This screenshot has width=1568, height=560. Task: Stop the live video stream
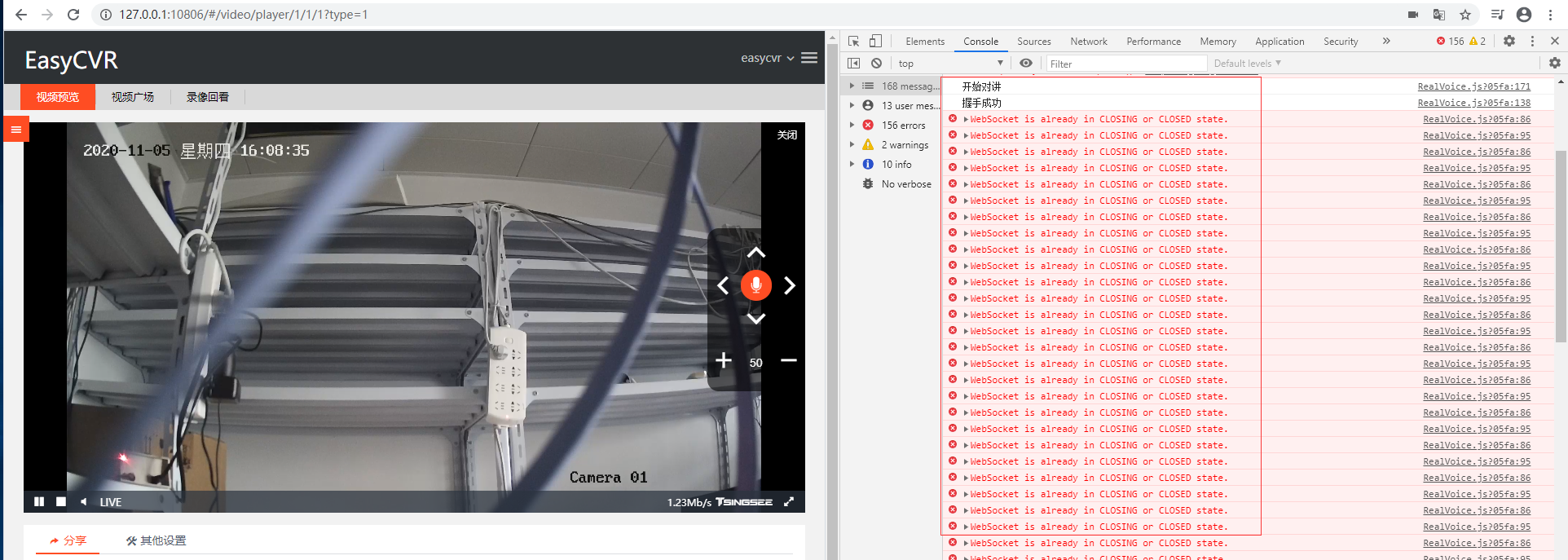coord(61,501)
